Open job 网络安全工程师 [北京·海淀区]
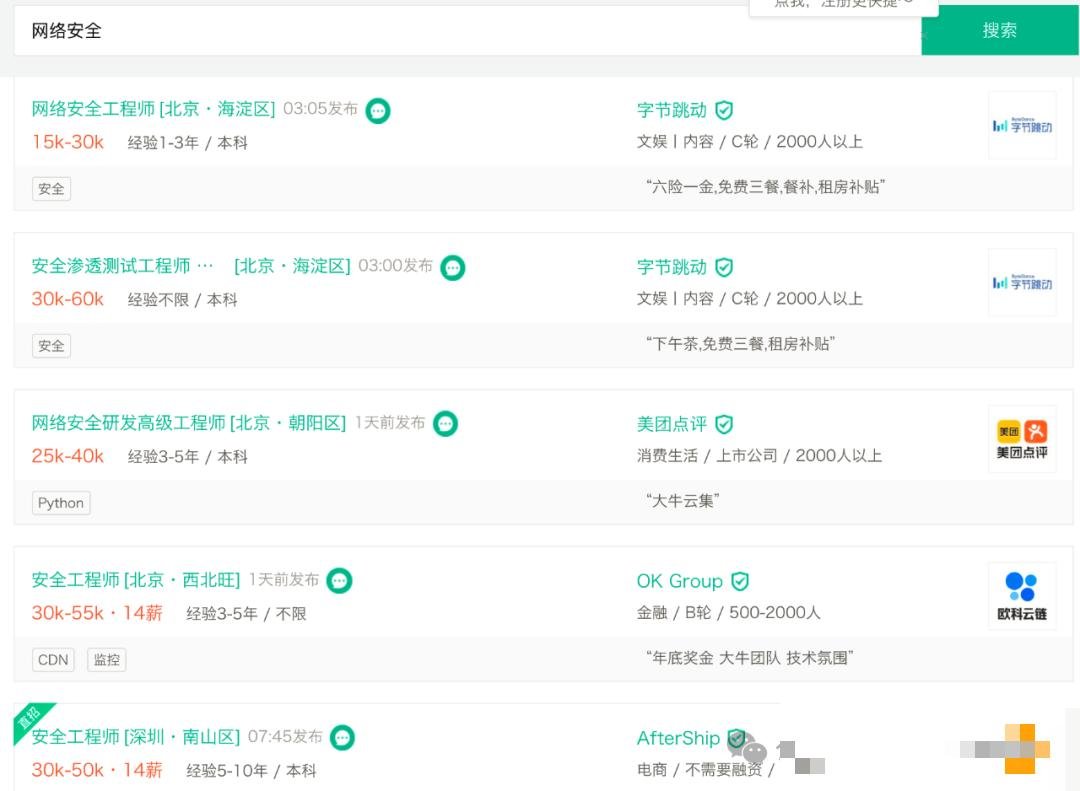Viewport: 1080px width, 791px height. (x=153, y=109)
